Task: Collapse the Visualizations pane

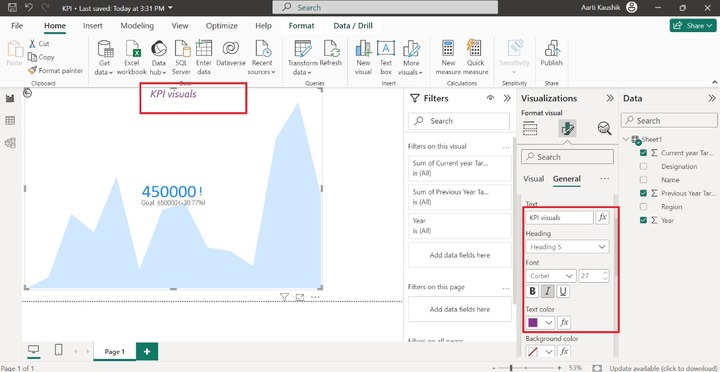Action: (610, 98)
